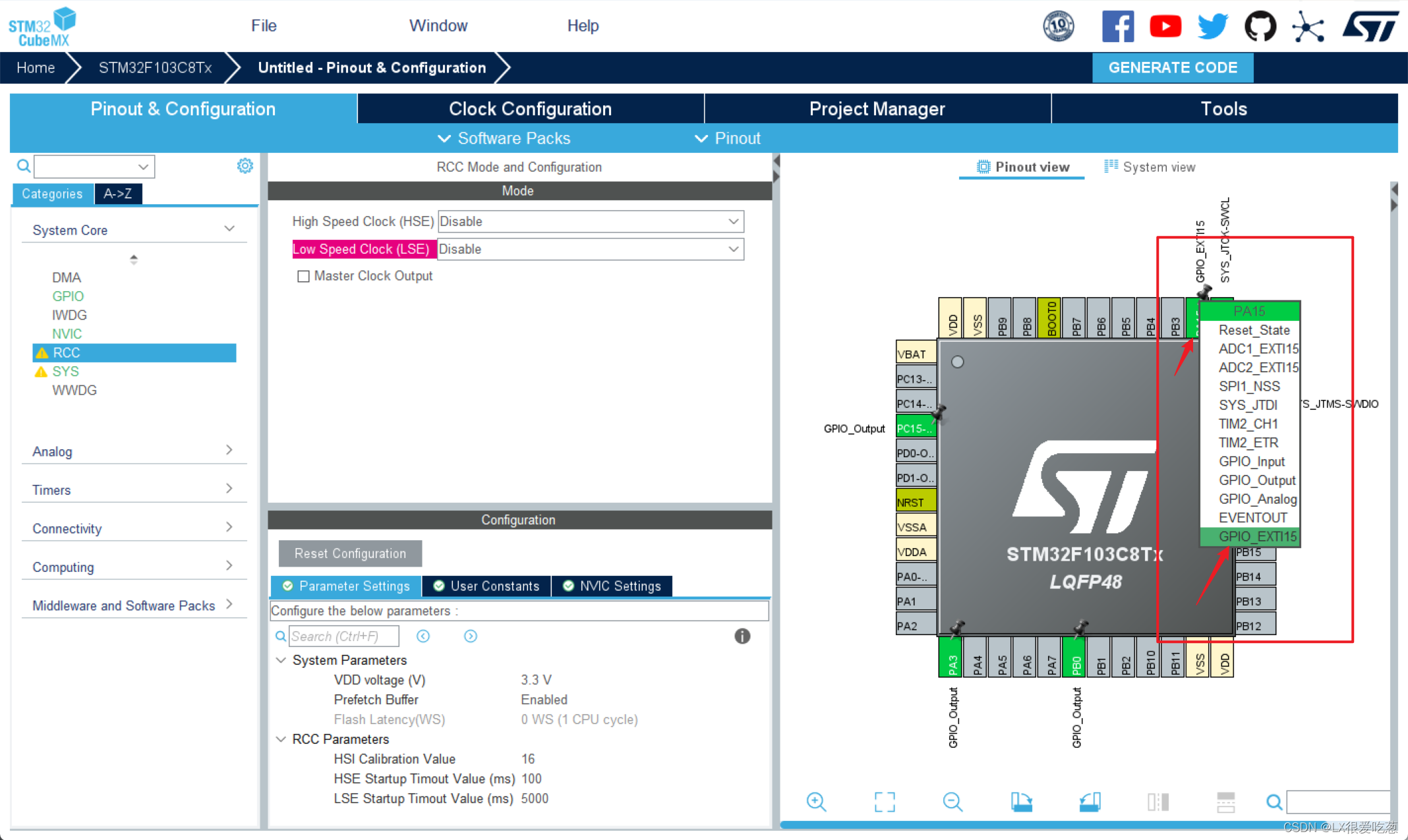Image resolution: width=1408 pixels, height=840 pixels.
Task: Switch to System view
Action: point(1150,167)
